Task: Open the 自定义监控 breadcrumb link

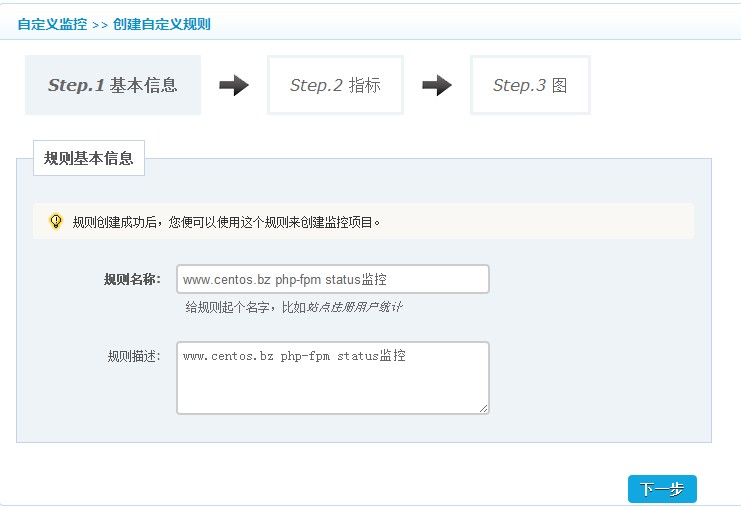Action: click(x=52, y=24)
